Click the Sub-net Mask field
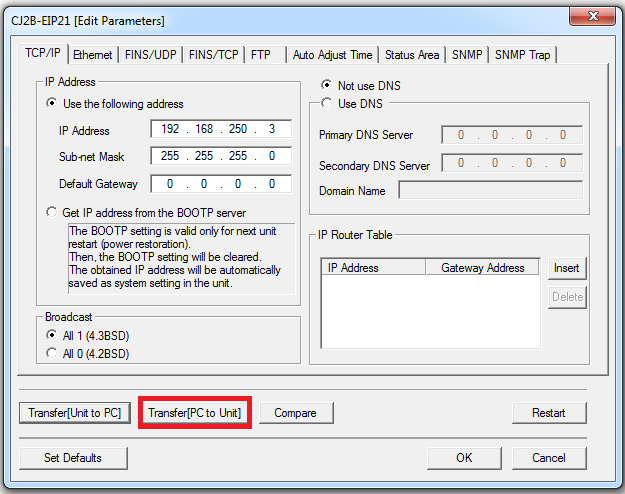 pos(221,156)
